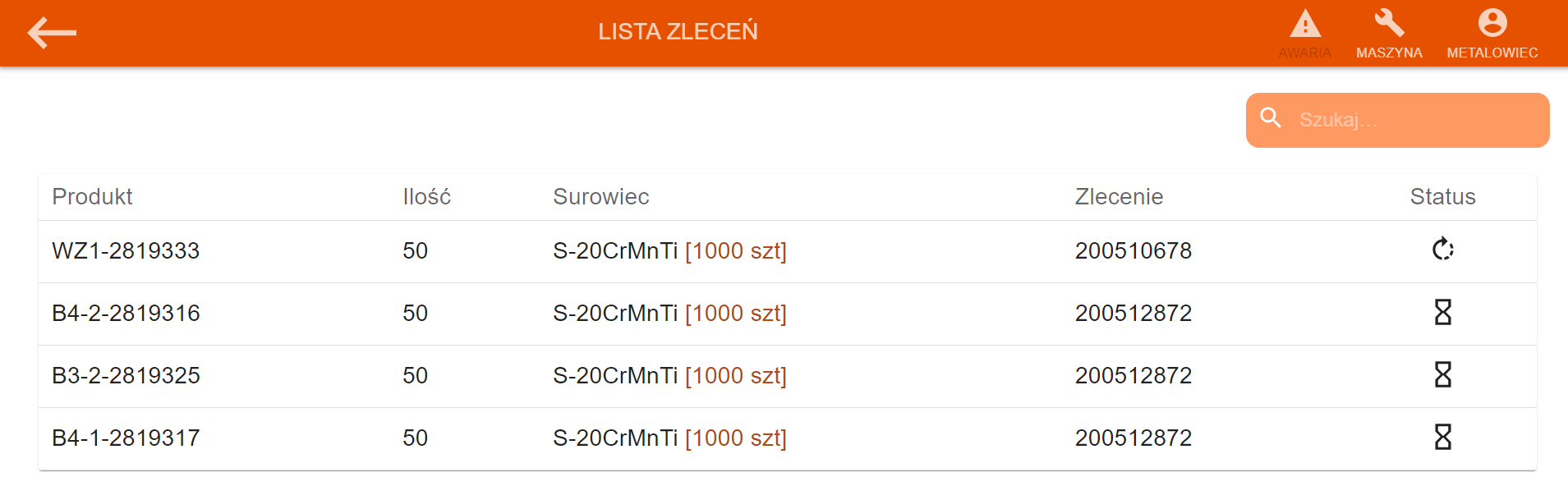Select product row B4-2-2819316
This screenshot has width=1568, height=486.
tap(126, 314)
